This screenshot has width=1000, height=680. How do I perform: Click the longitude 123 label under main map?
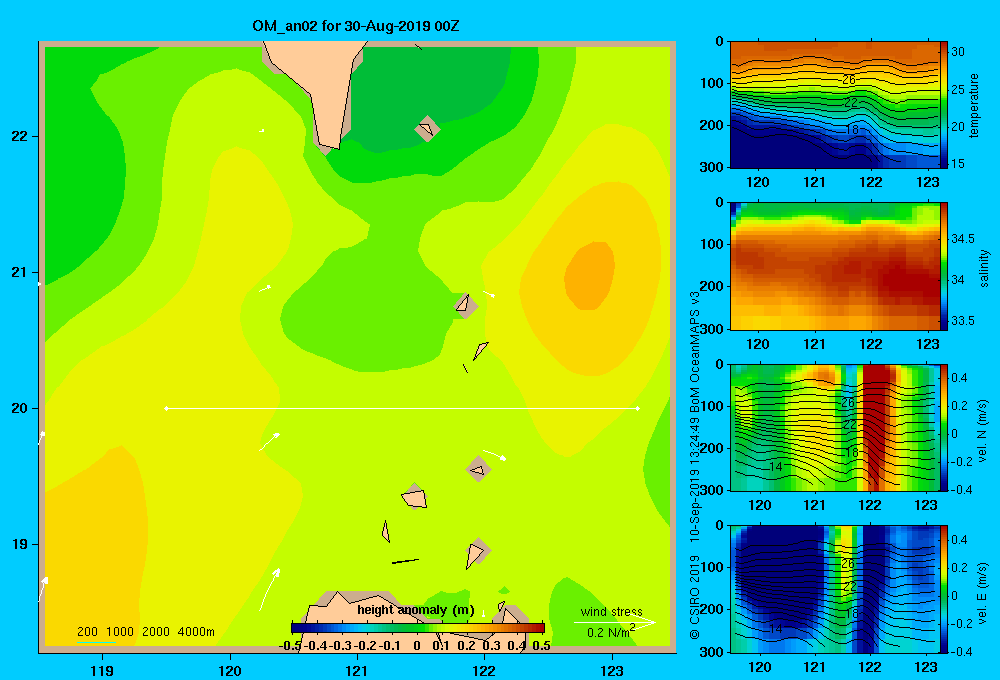(612, 670)
